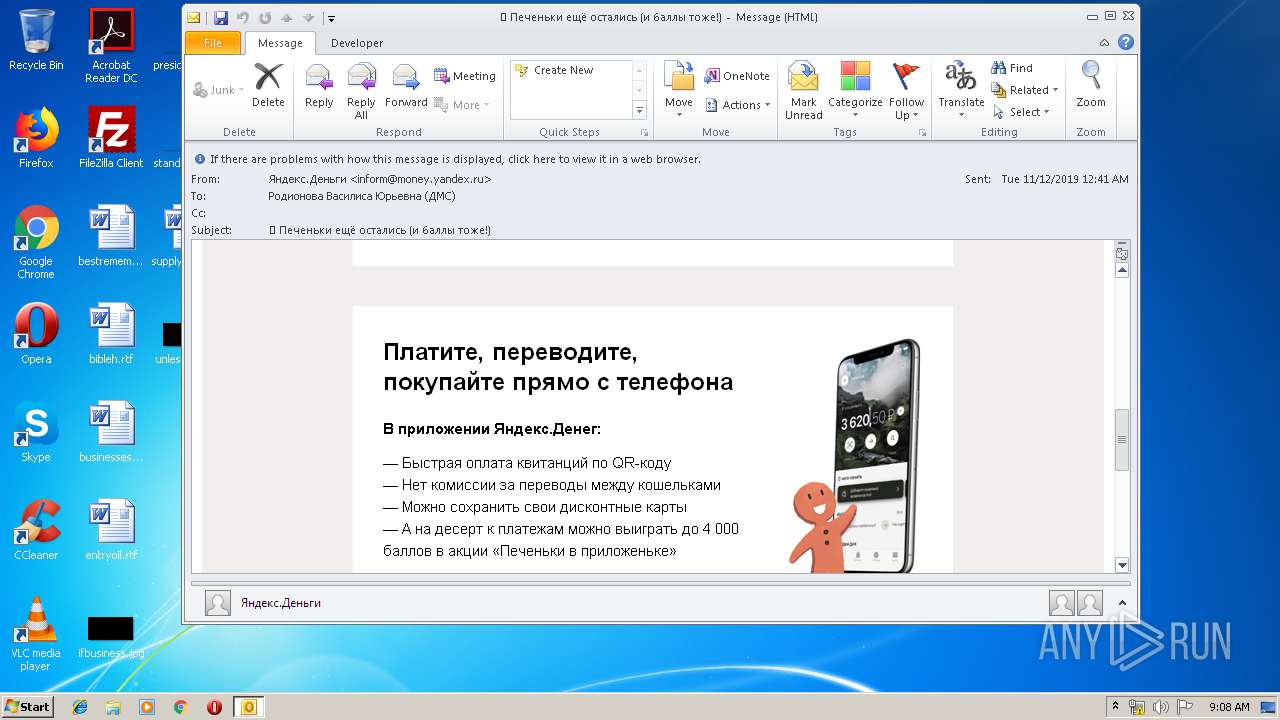Click Find in the Editing group
1280x720 pixels.
[1012, 68]
